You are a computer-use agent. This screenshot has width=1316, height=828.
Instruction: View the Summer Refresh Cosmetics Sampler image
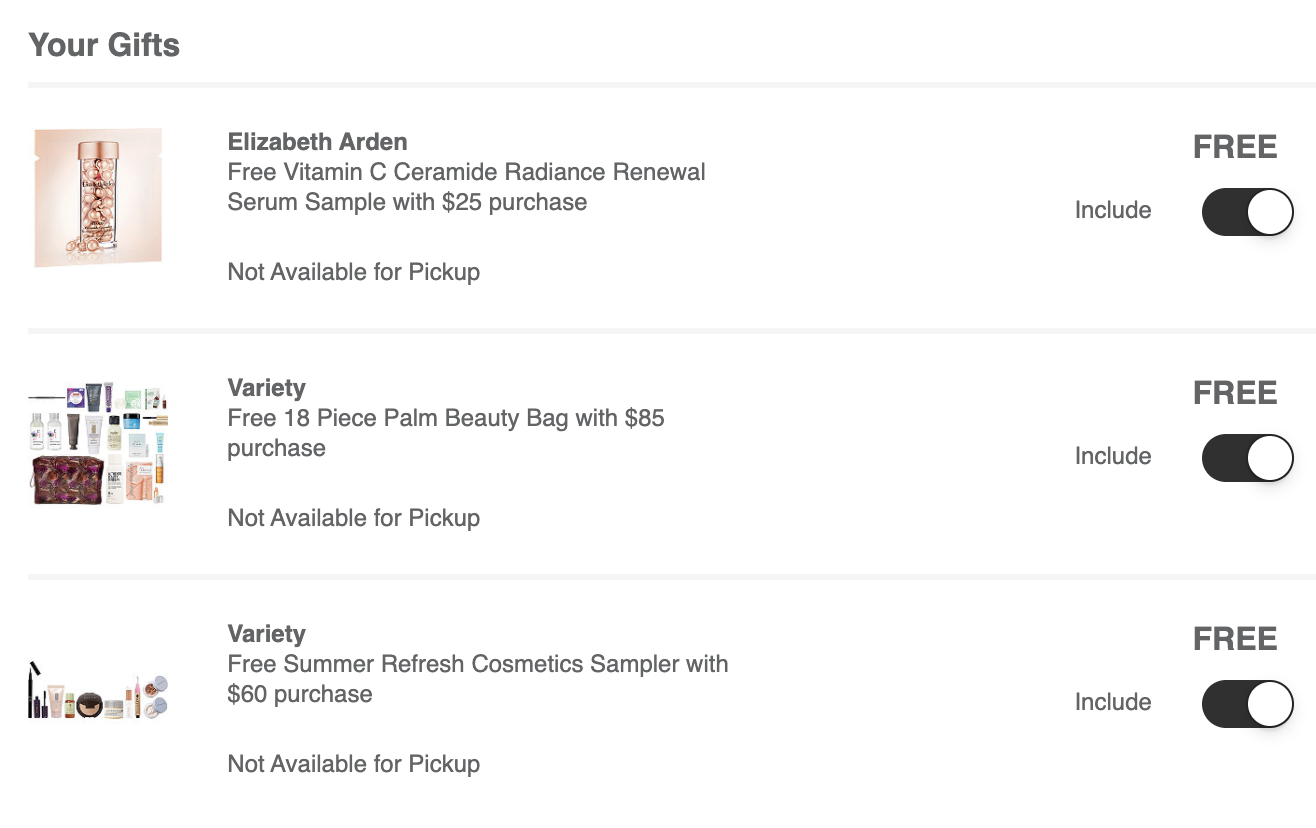click(98, 691)
